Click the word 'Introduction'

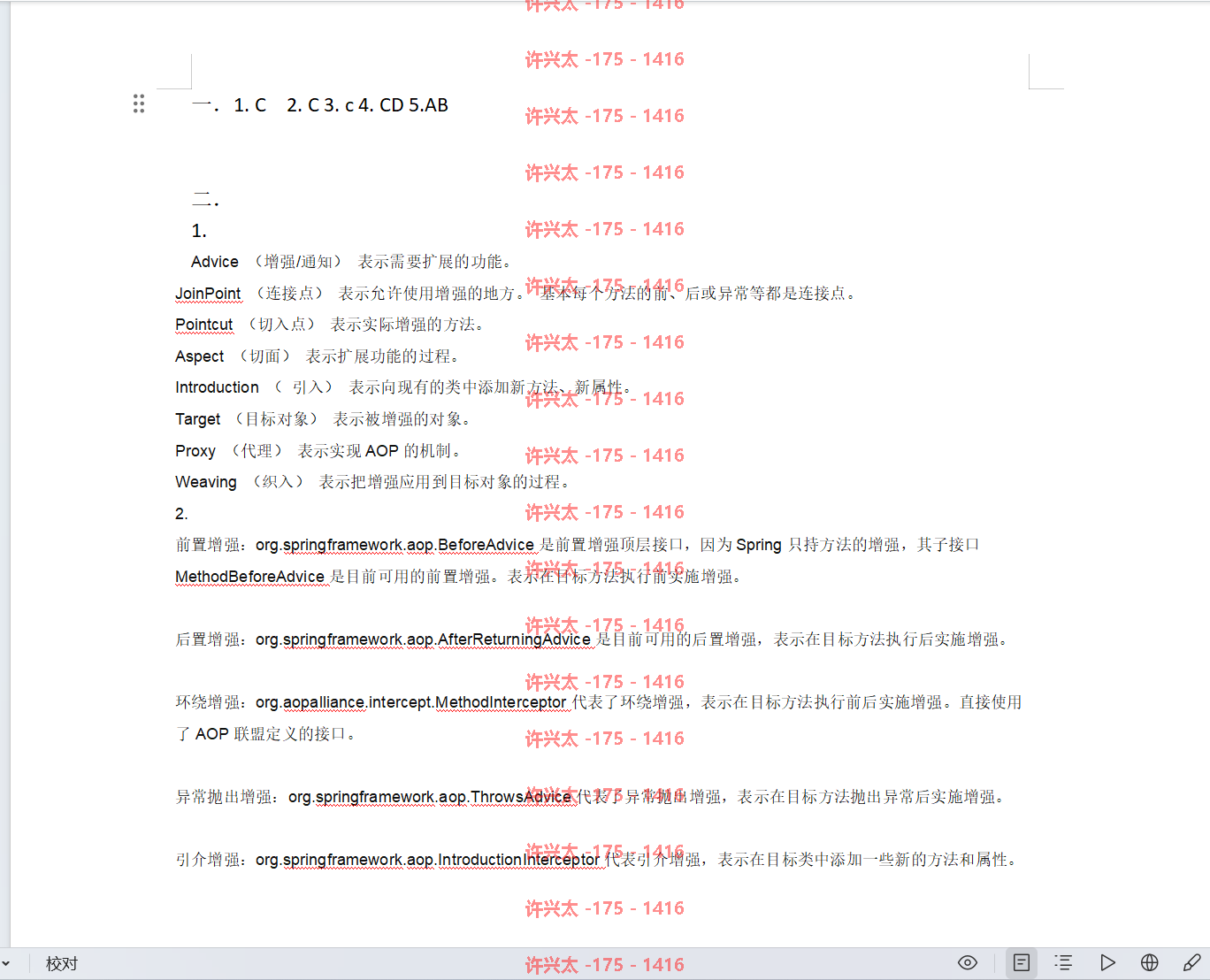click(x=217, y=387)
